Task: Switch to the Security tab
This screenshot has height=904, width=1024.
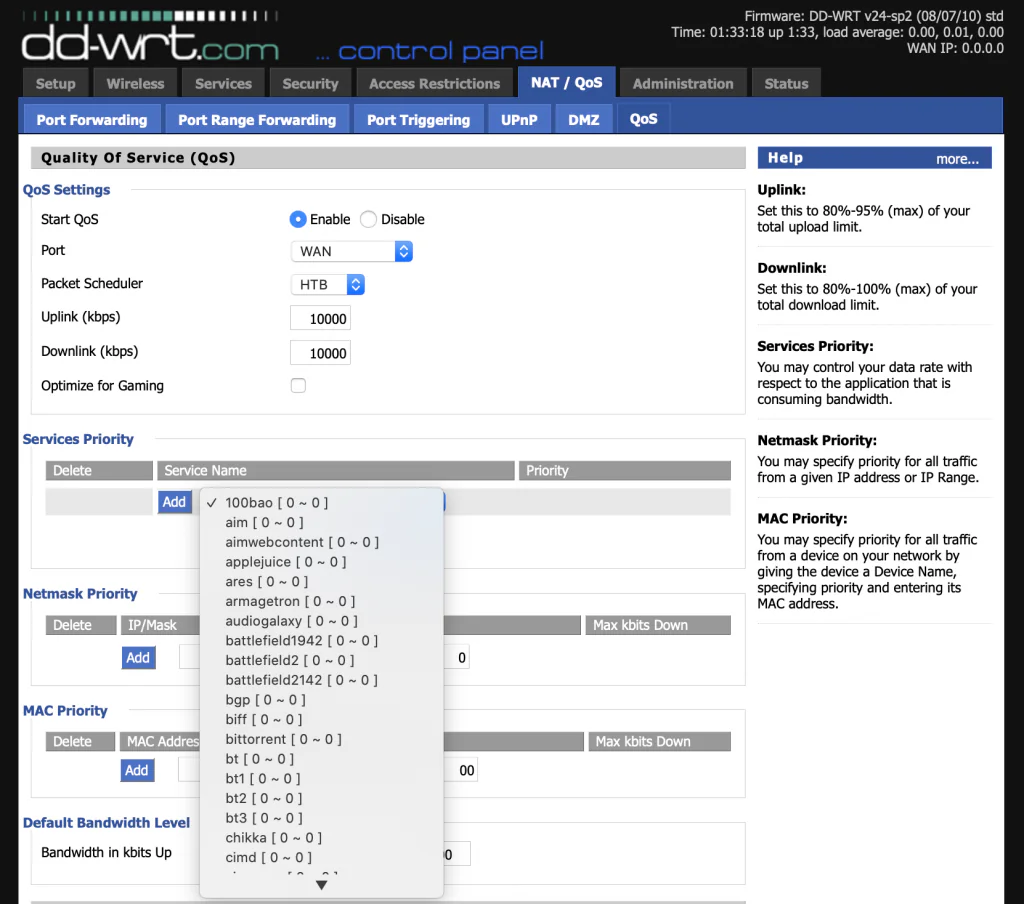Action: click(310, 84)
